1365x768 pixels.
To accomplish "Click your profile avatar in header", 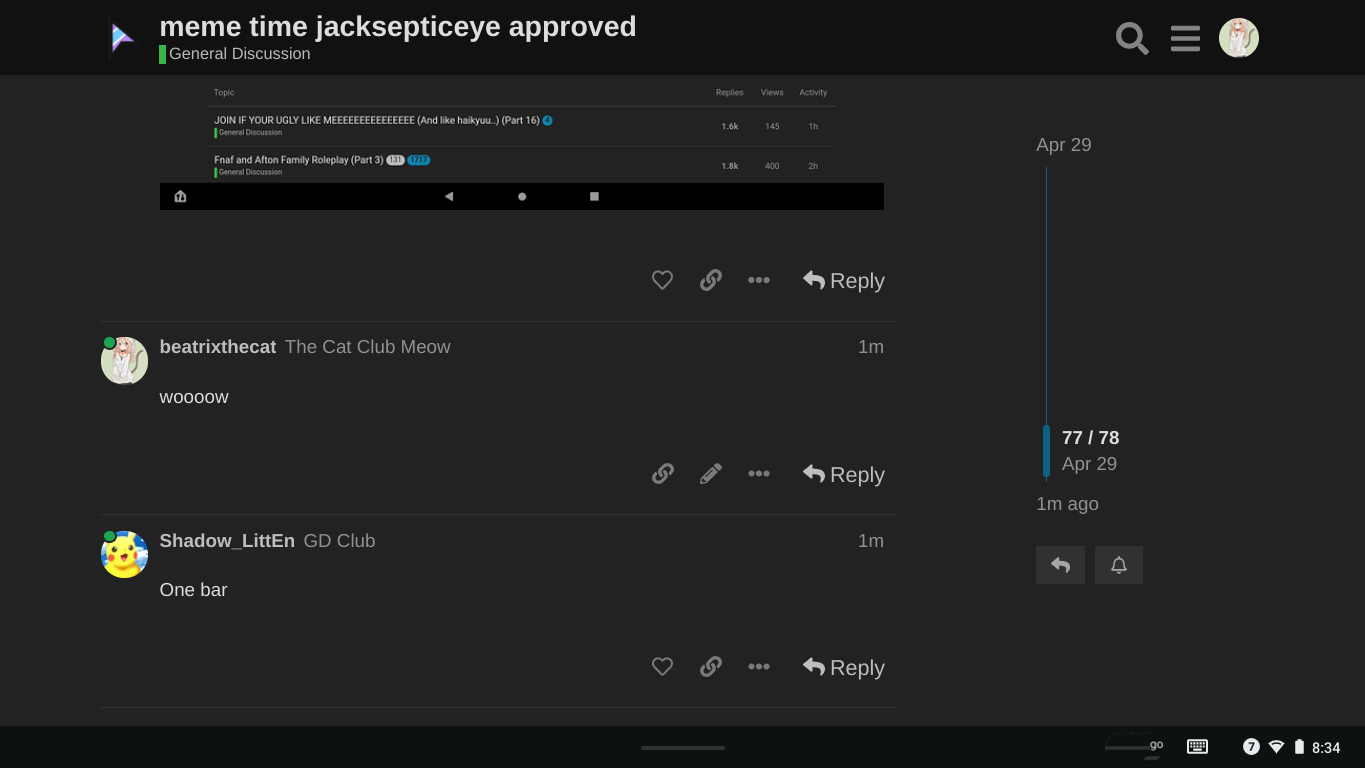I will coord(1238,38).
